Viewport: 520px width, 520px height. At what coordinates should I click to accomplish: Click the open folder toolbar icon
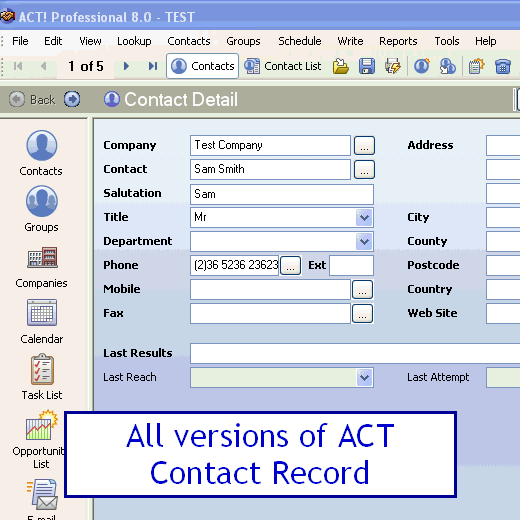341,66
